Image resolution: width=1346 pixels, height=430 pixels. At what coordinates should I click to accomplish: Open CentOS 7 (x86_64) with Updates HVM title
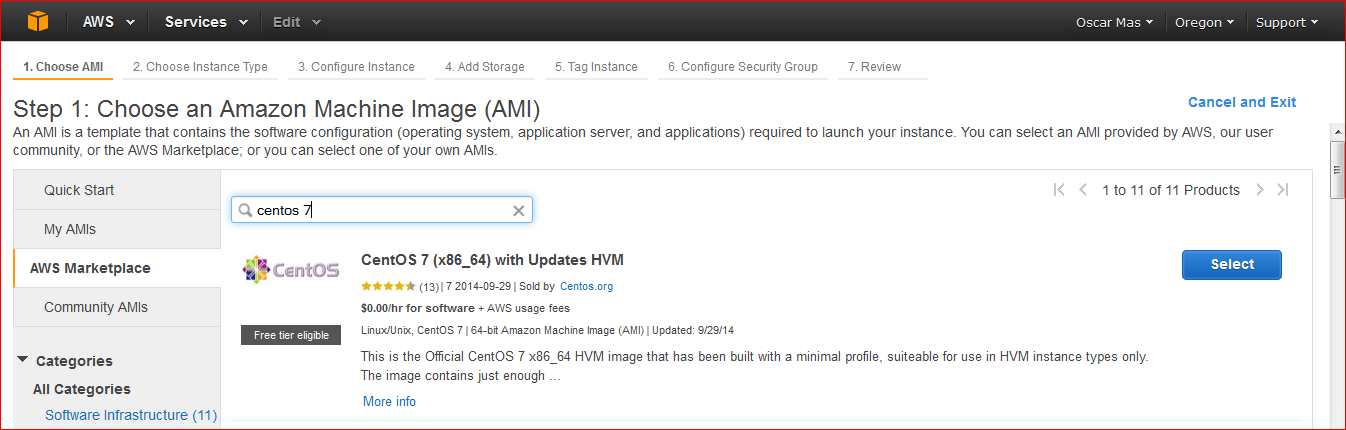tap(492, 260)
